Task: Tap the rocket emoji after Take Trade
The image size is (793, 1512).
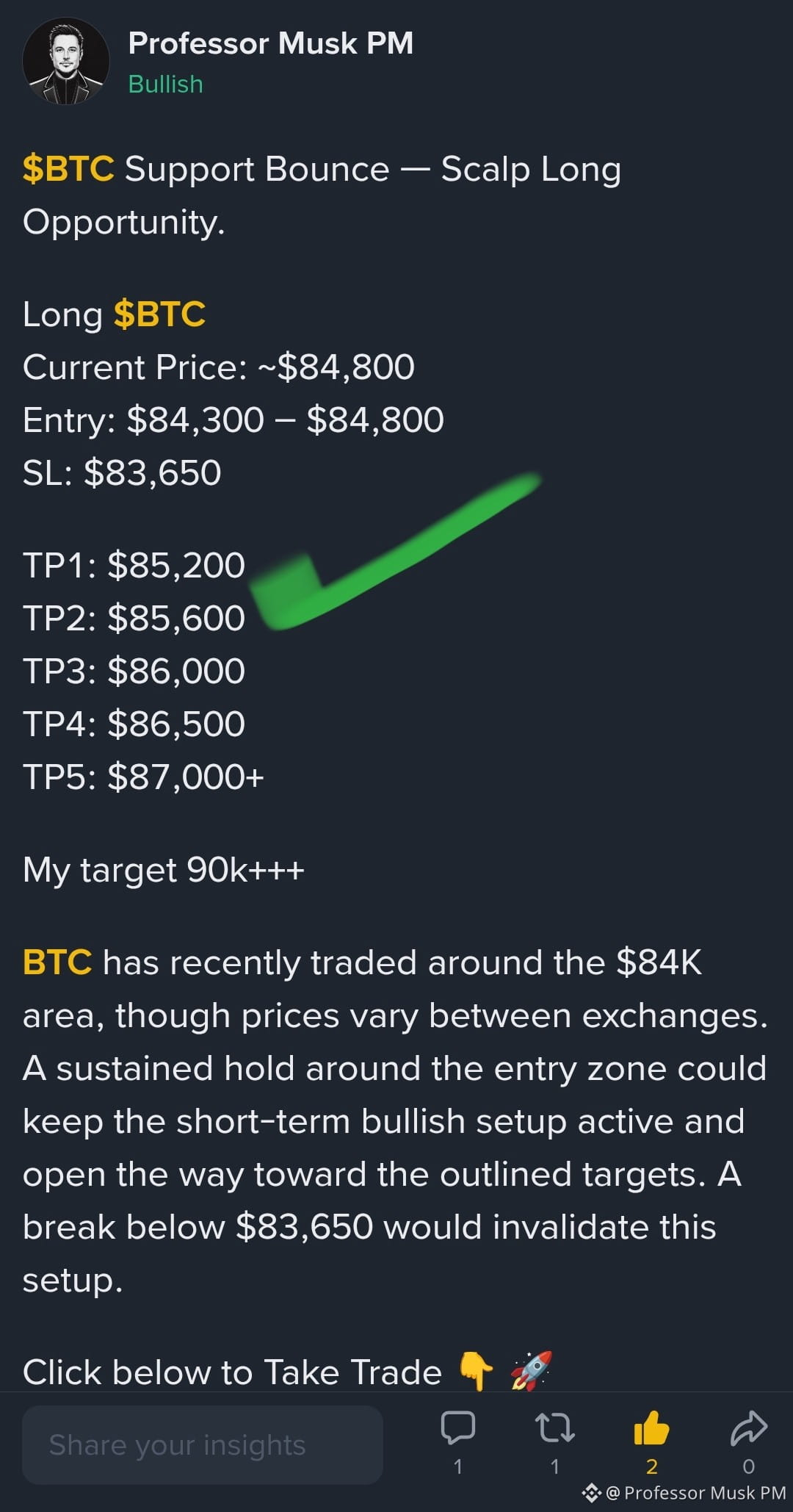Action: (532, 1371)
